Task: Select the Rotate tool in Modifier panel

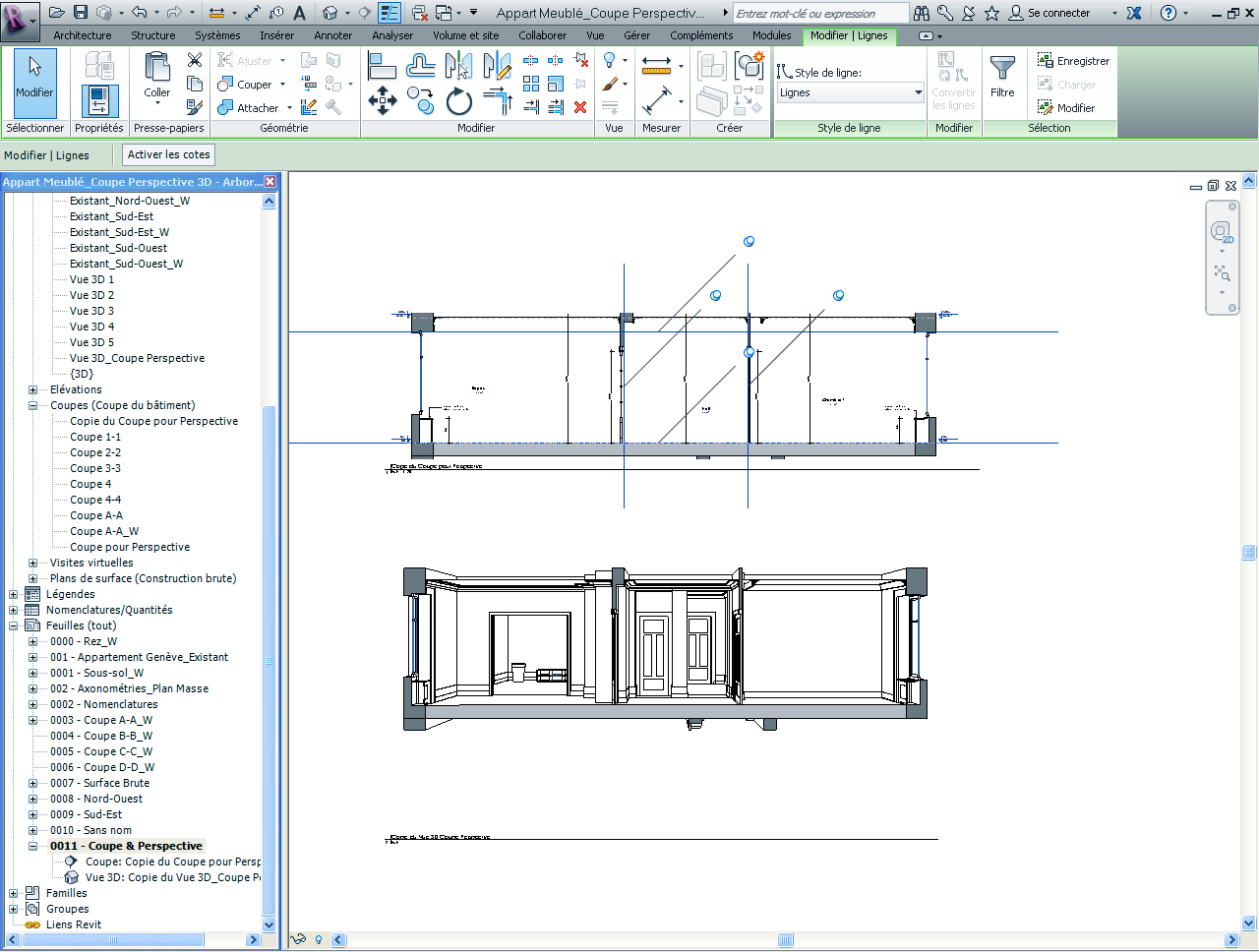Action: click(459, 100)
